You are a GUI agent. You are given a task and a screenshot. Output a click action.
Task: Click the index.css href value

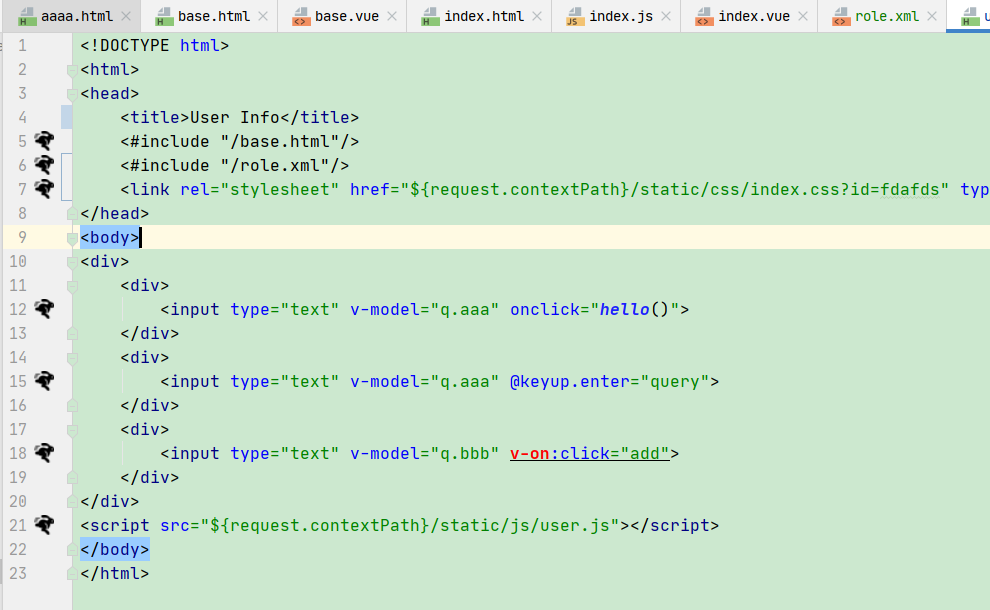tap(674, 189)
